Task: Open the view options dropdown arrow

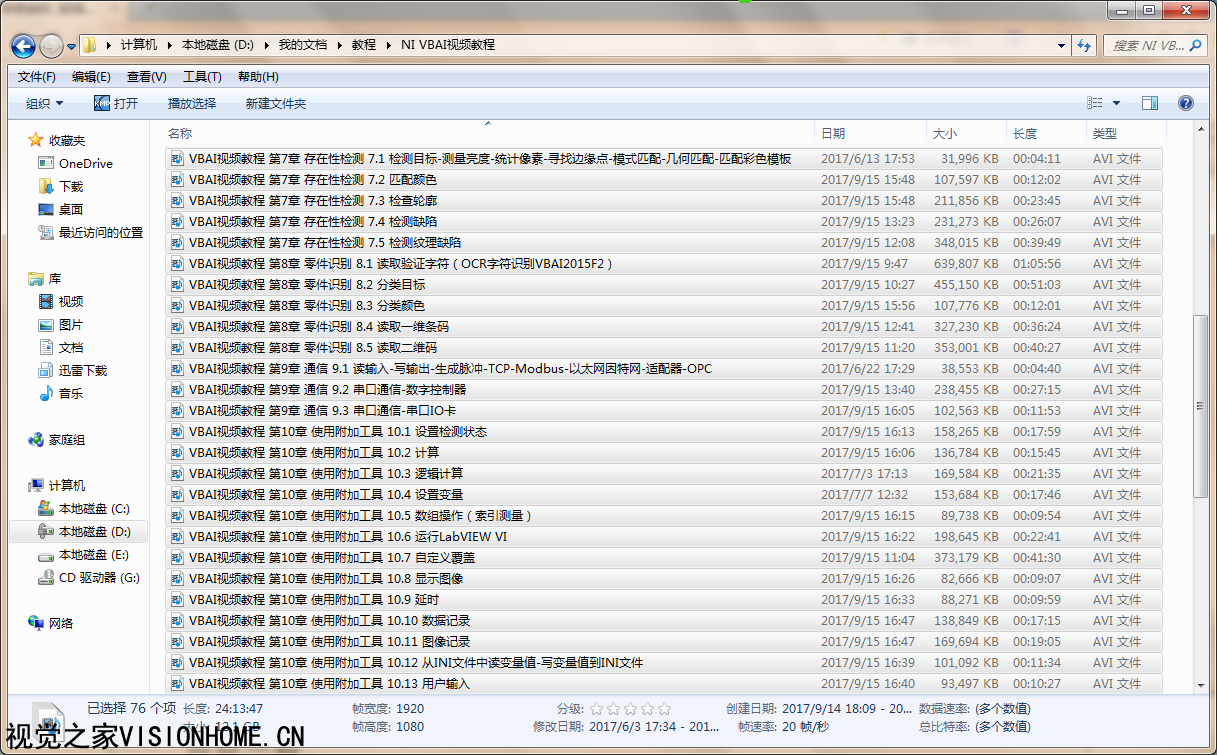Action: click(x=1116, y=103)
